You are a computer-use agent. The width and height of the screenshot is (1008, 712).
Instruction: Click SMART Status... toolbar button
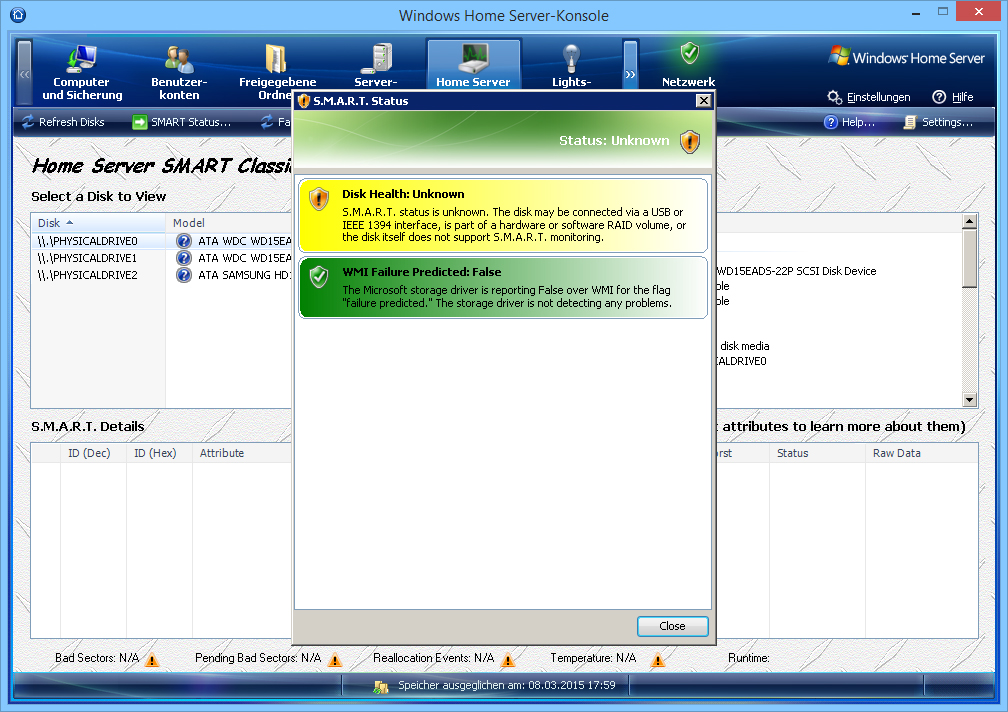(182, 122)
